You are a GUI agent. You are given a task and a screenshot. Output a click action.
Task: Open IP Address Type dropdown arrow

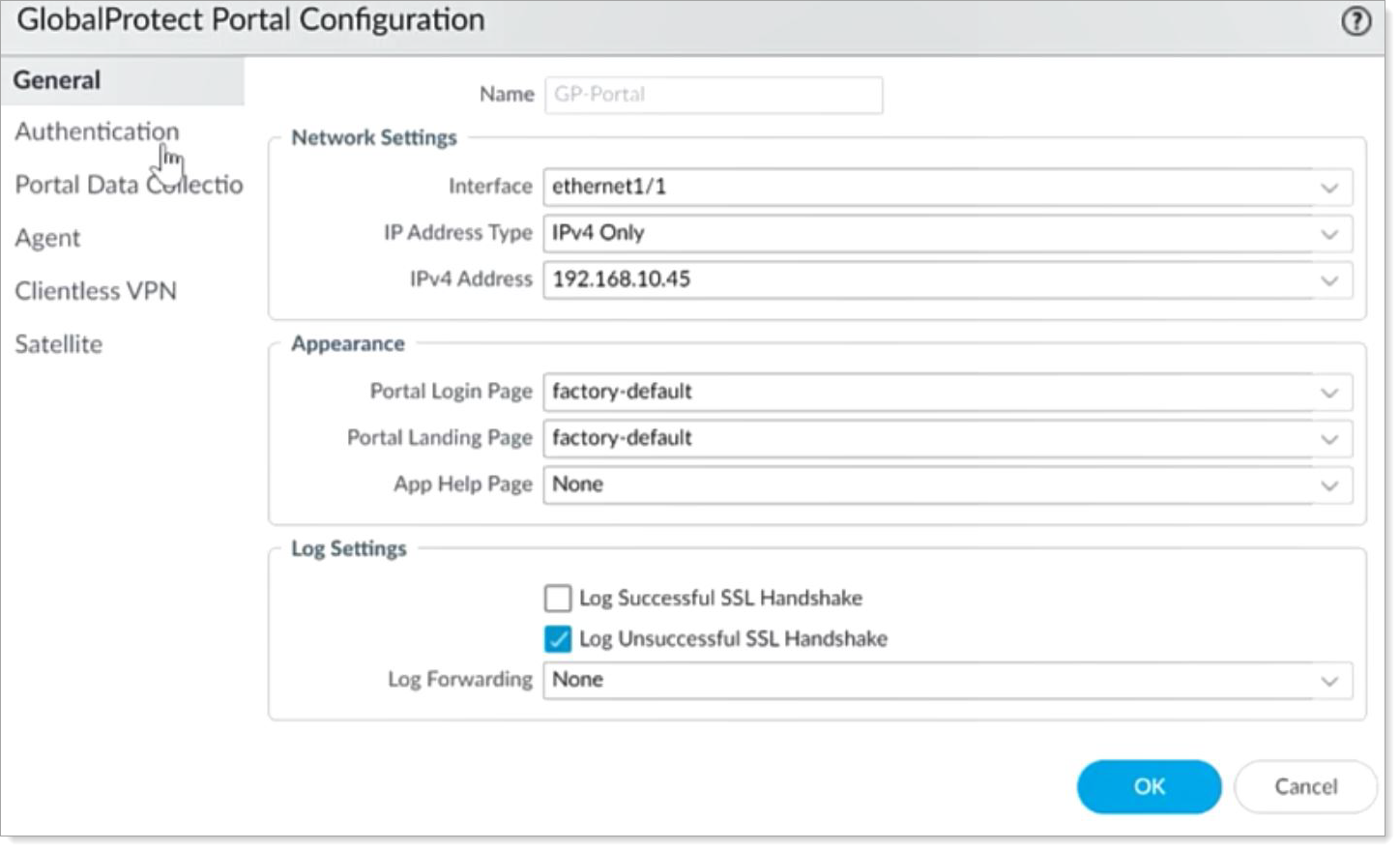tap(1330, 234)
